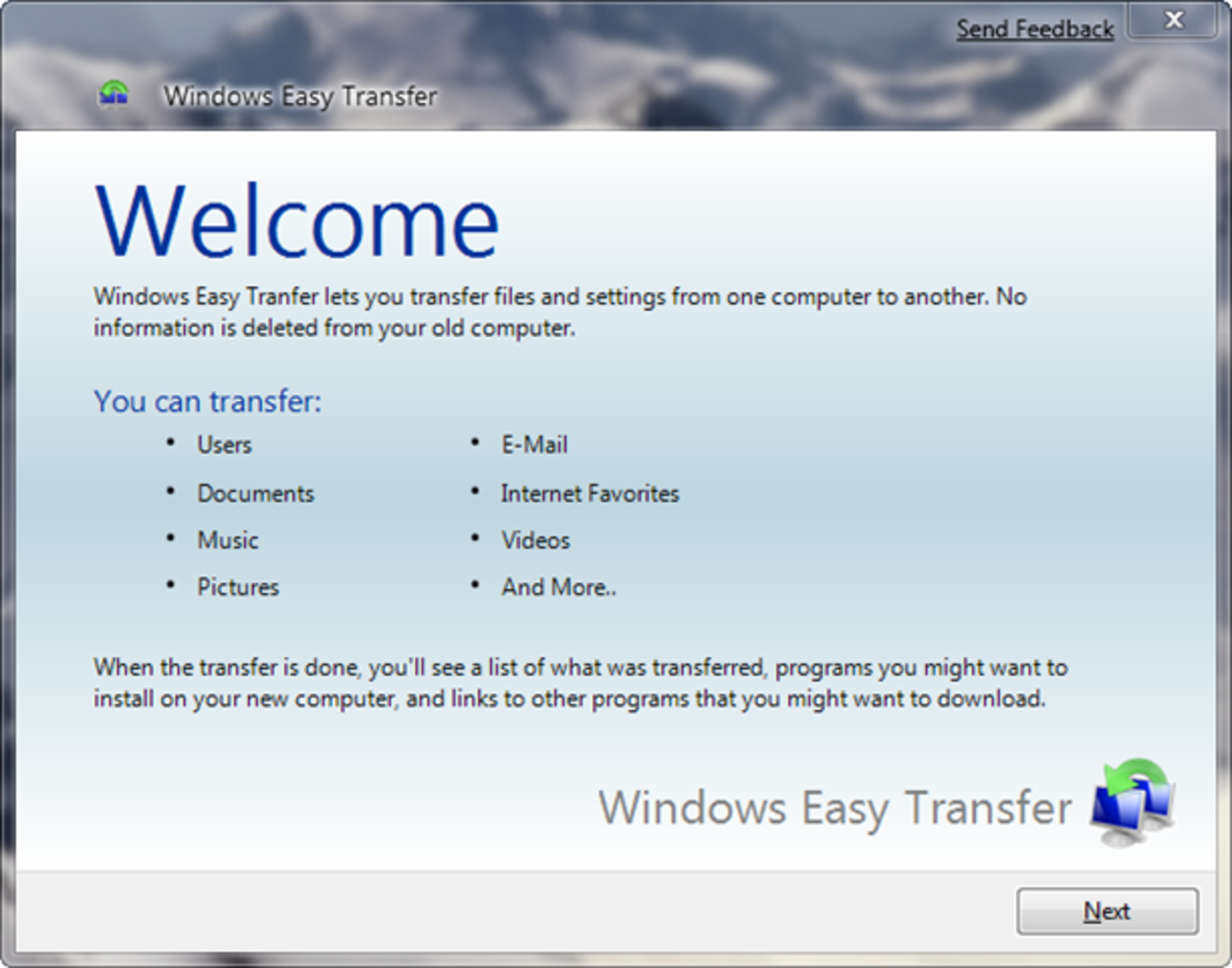The width and height of the screenshot is (1232, 968).
Task: Click the Pictures list item
Action: click(238, 587)
